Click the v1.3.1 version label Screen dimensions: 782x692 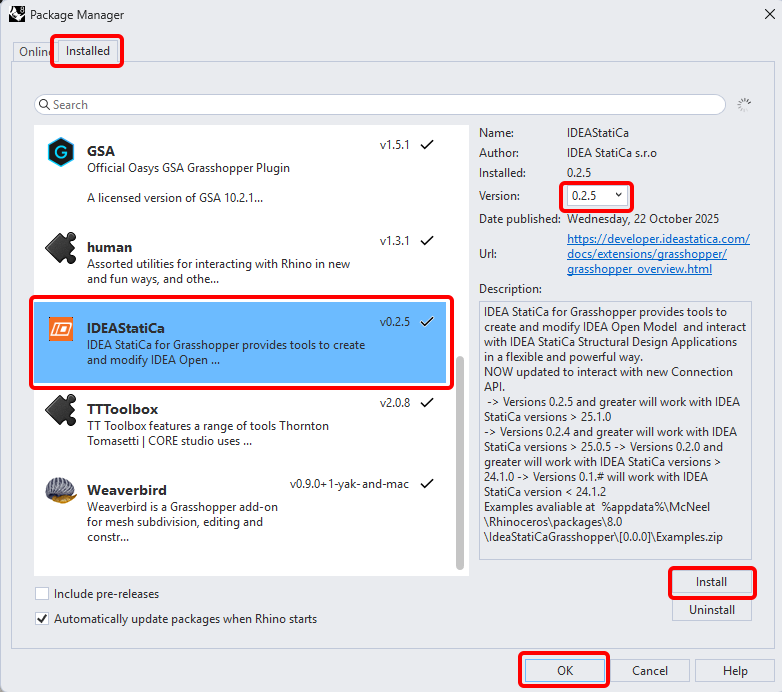point(394,241)
